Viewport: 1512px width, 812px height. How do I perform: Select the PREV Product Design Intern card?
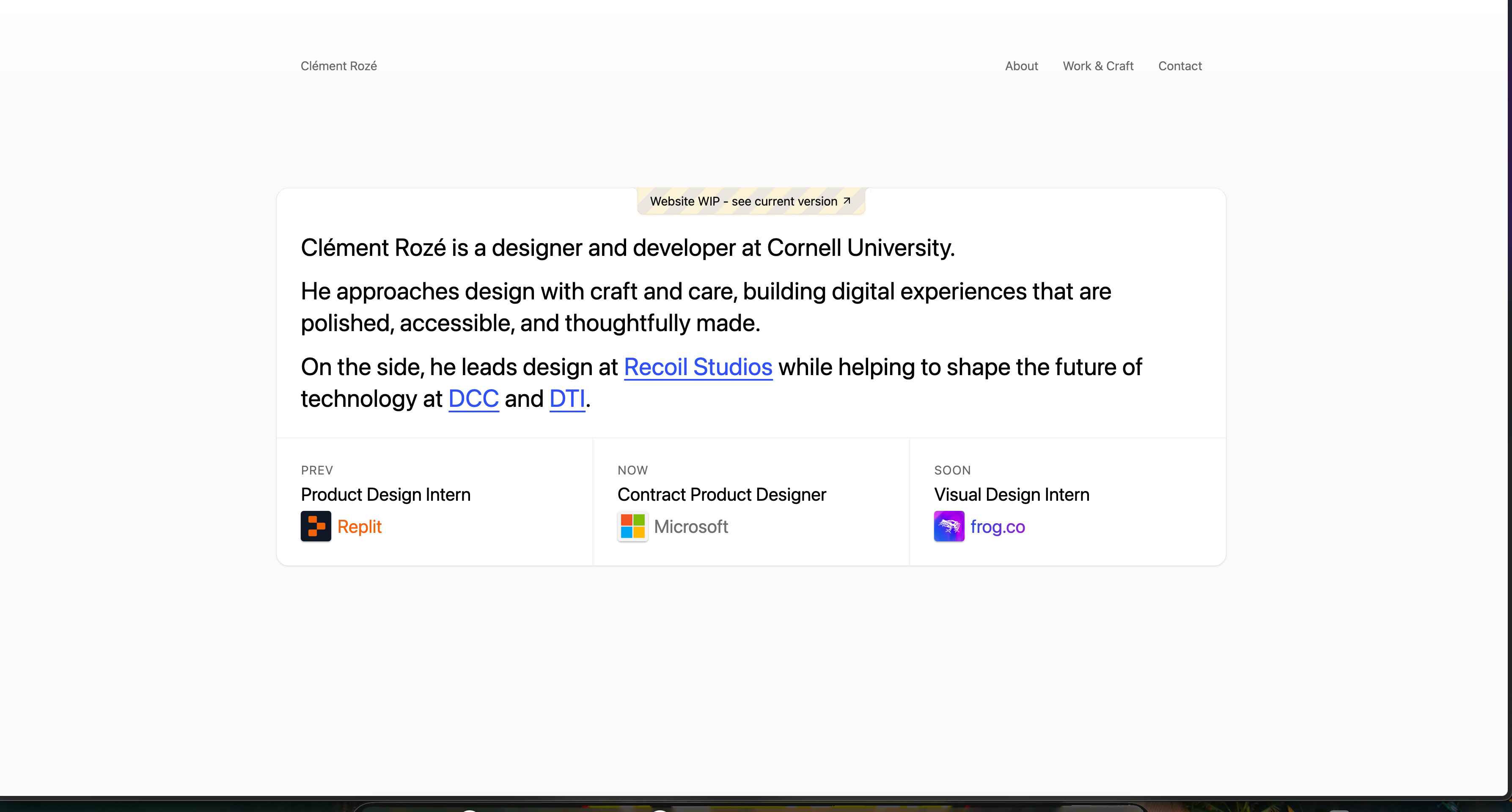coord(434,500)
